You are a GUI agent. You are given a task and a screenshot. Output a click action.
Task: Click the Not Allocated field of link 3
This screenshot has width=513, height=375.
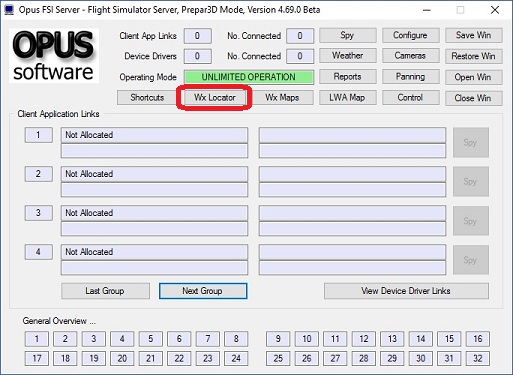(x=154, y=213)
